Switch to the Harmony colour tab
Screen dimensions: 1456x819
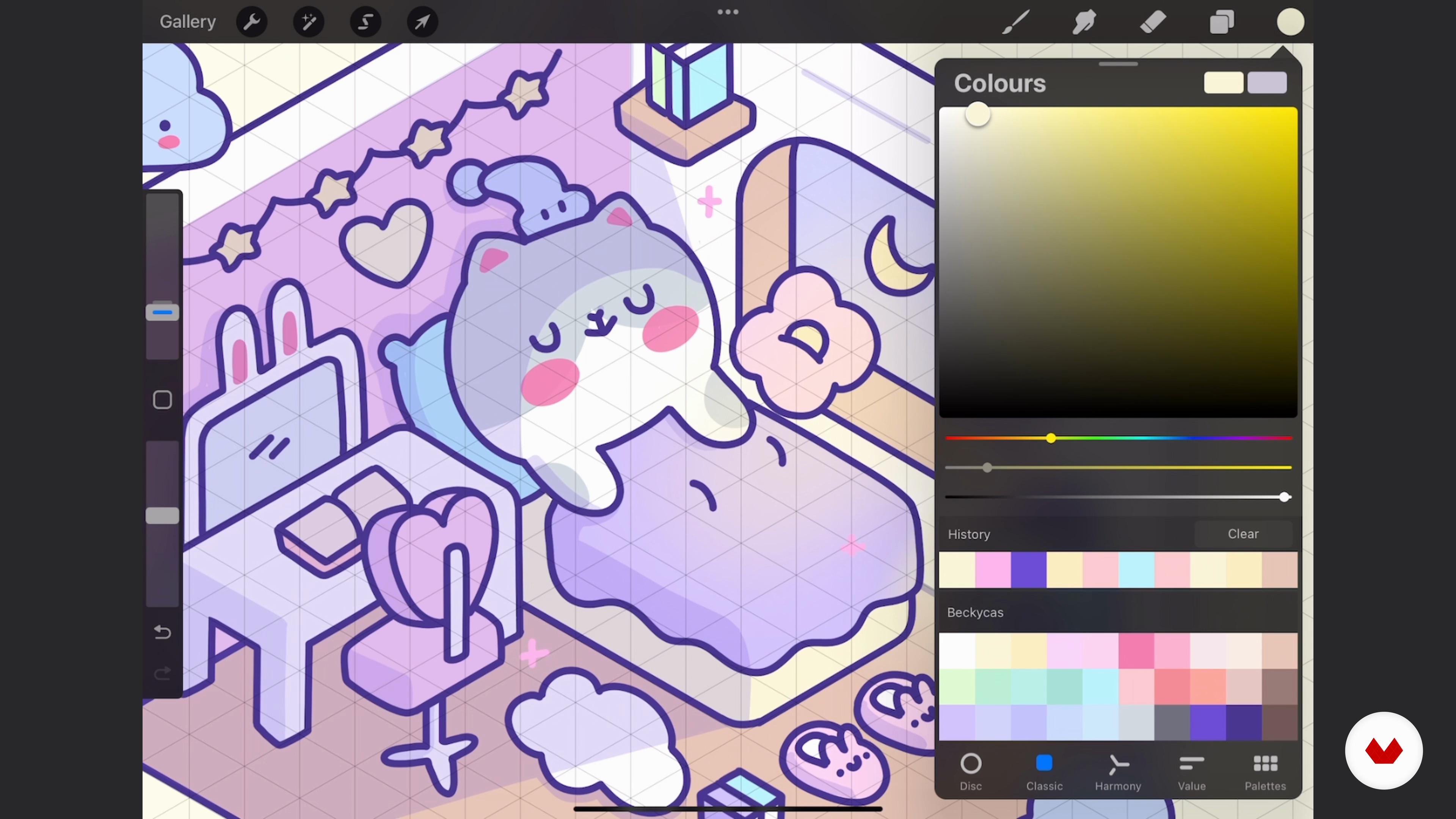pyautogui.click(x=1118, y=772)
